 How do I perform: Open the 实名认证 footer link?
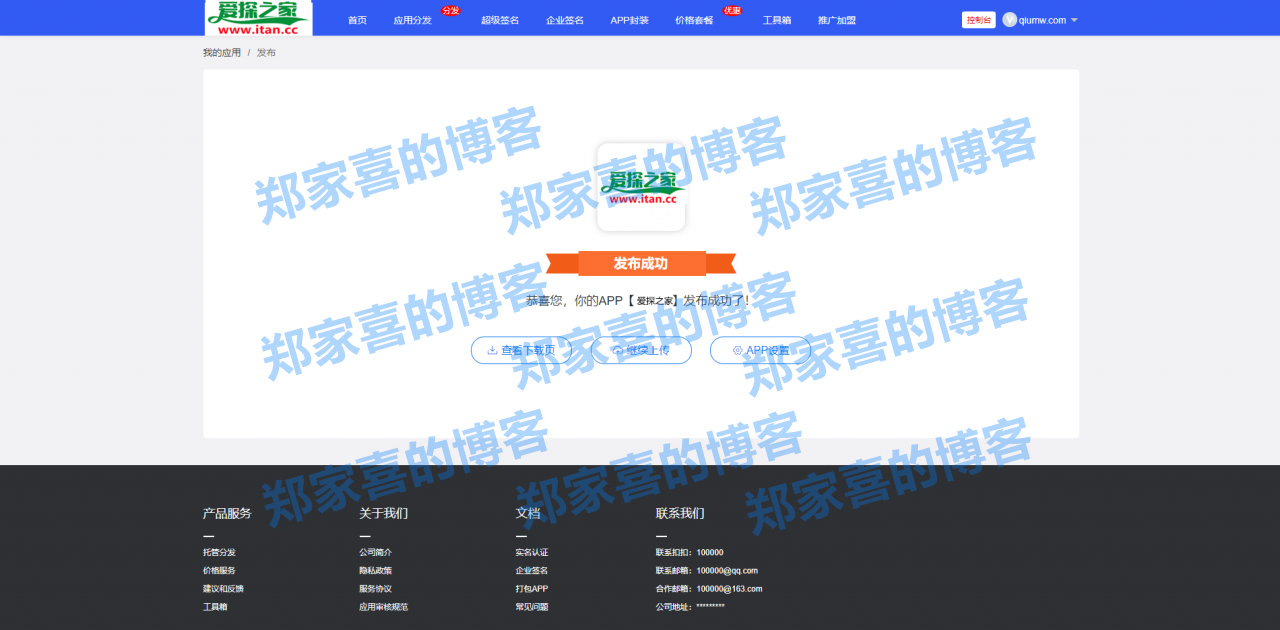pos(532,552)
